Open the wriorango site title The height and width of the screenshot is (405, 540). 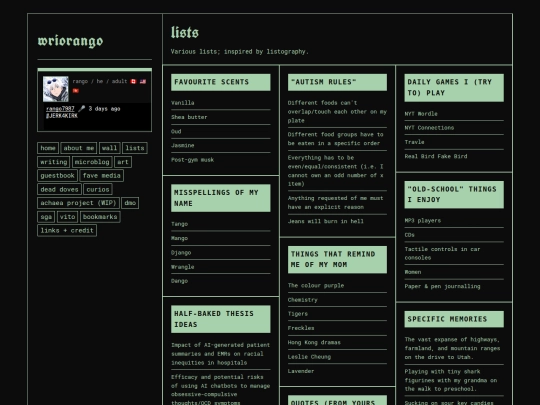pos(70,41)
